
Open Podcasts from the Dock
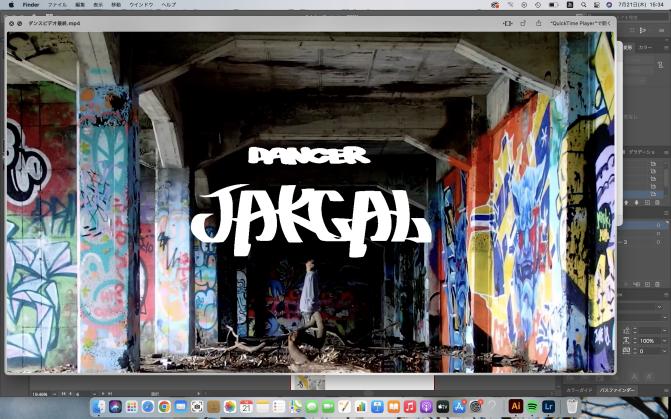click(426, 406)
